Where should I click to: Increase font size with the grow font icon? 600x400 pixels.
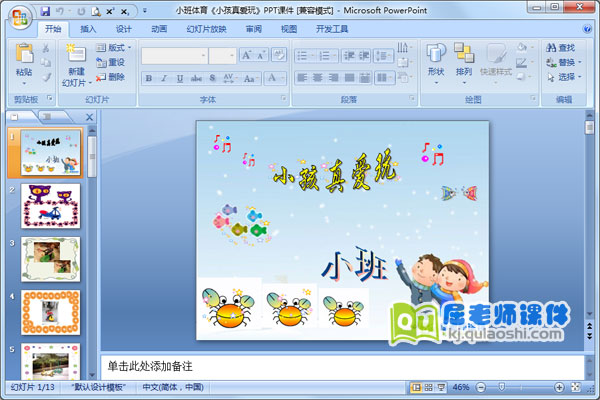click(246, 56)
